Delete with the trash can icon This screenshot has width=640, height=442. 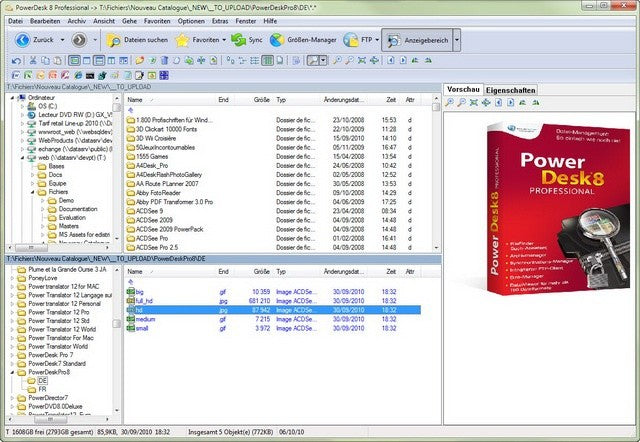click(x=164, y=61)
